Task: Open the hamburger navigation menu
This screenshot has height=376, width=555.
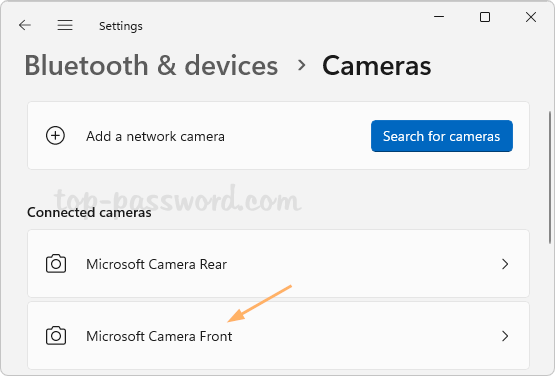Action: coord(65,25)
